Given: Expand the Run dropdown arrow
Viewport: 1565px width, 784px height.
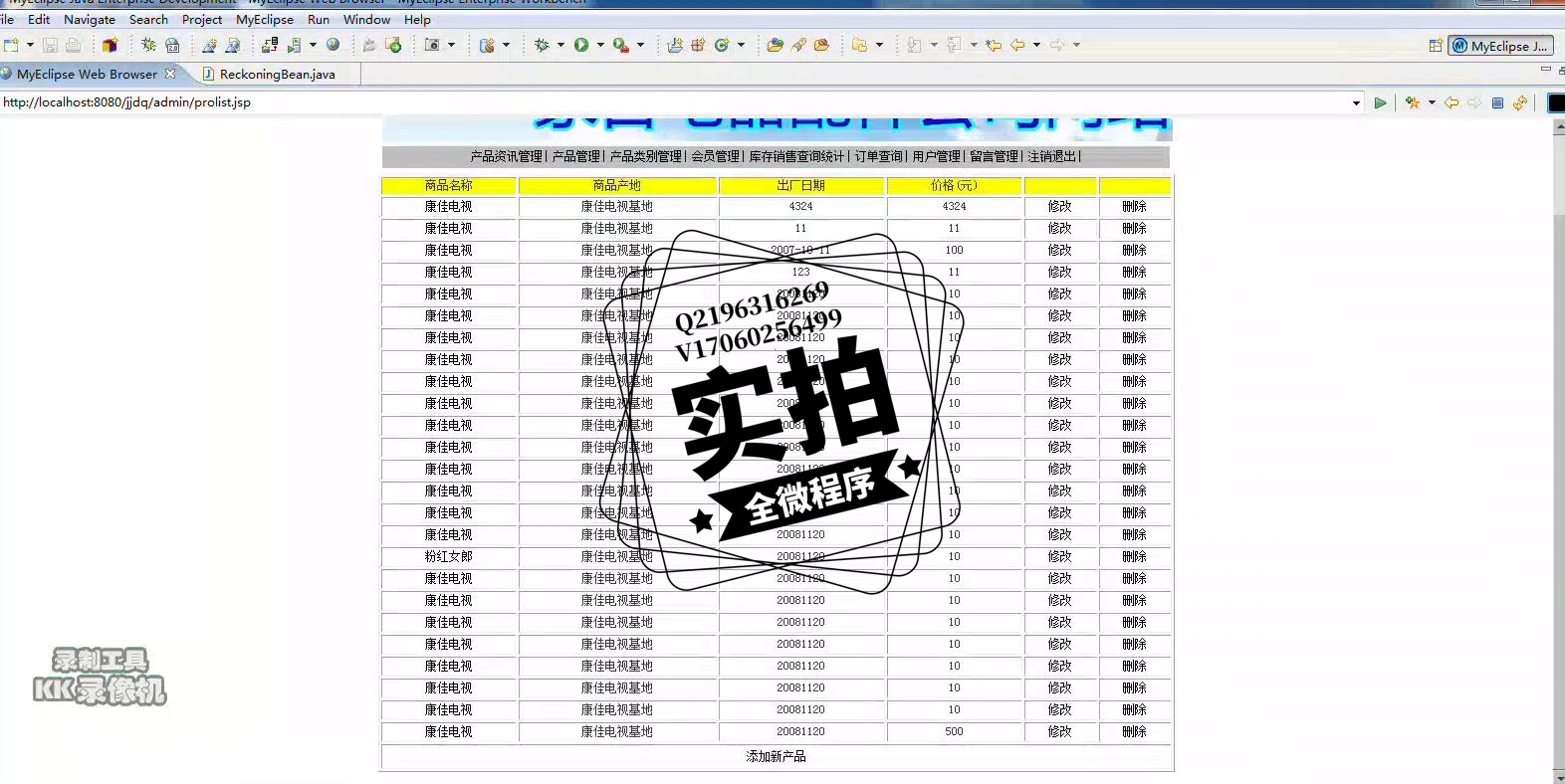Looking at the screenshot, I should coord(600,45).
